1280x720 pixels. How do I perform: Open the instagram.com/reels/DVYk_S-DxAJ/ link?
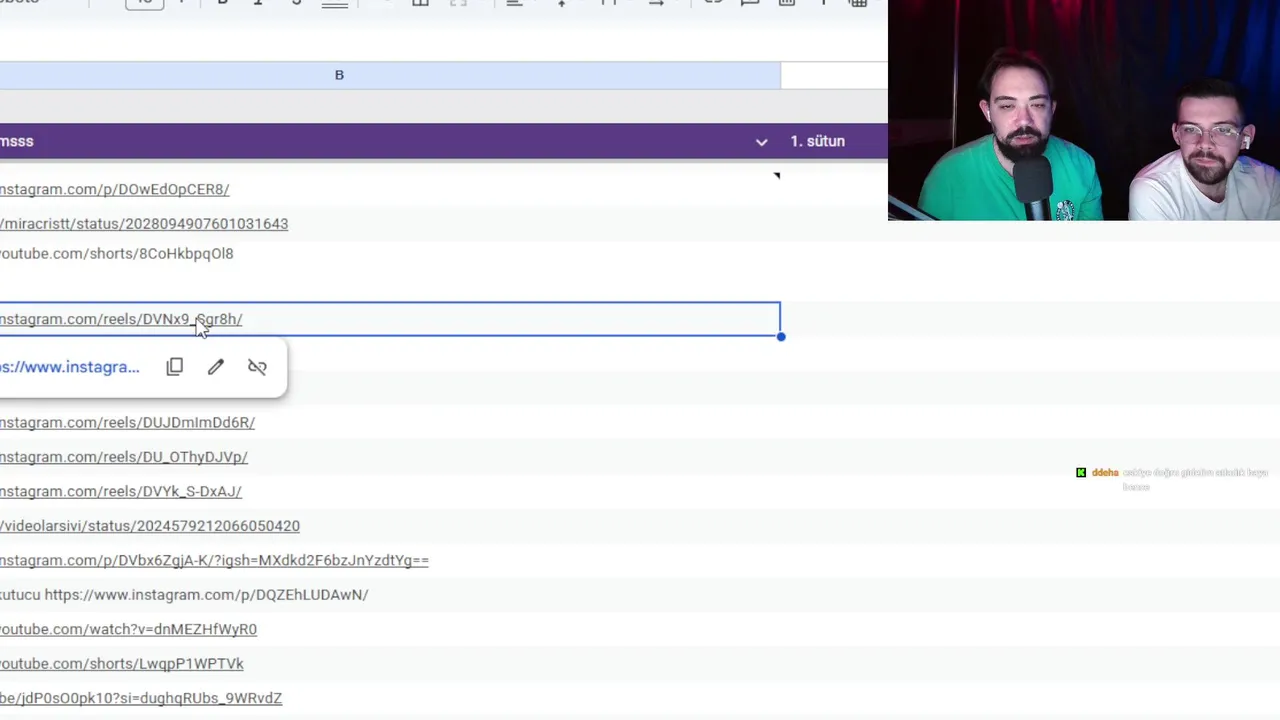click(x=121, y=491)
